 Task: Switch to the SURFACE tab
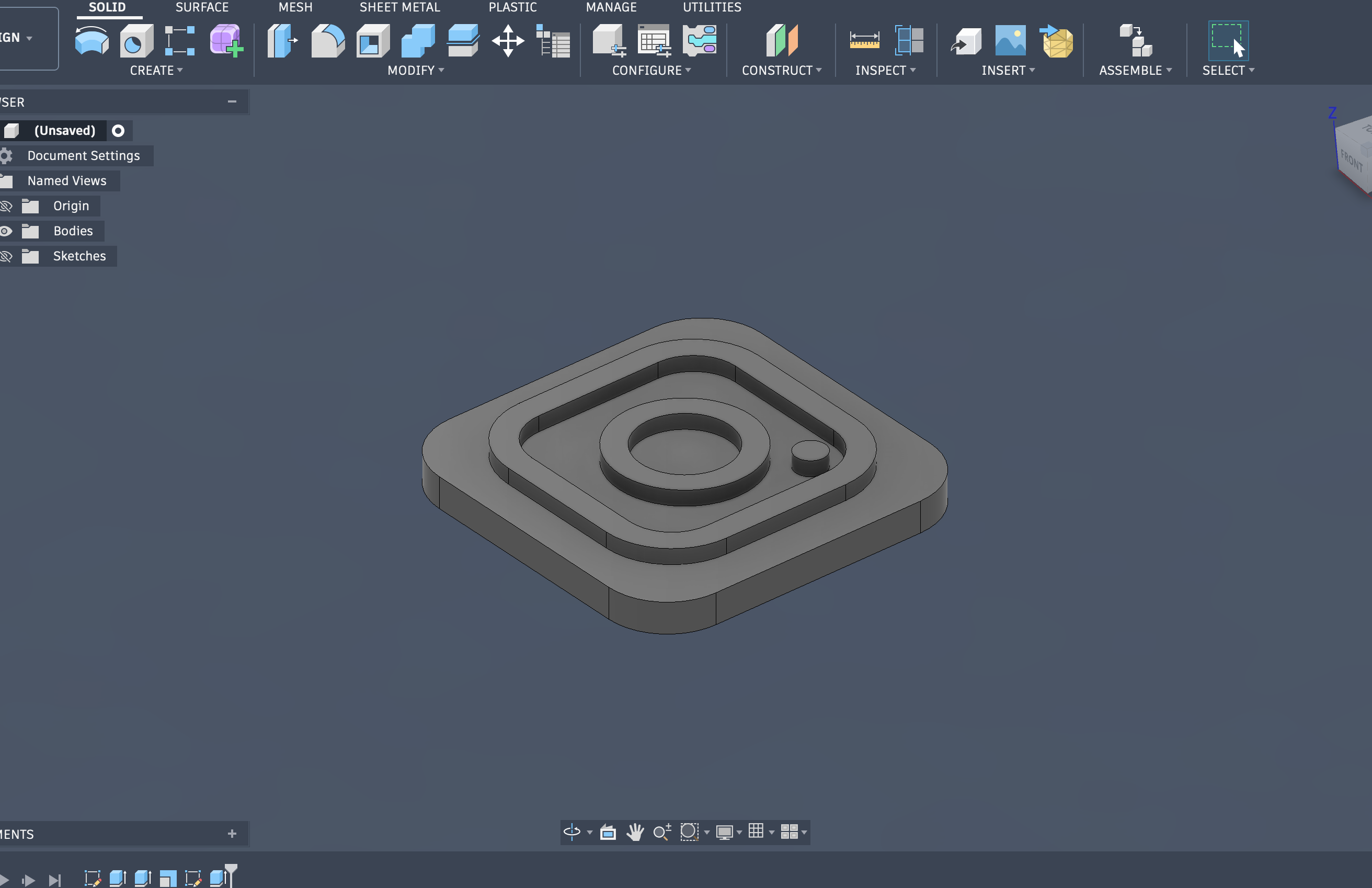click(x=202, y=7)
